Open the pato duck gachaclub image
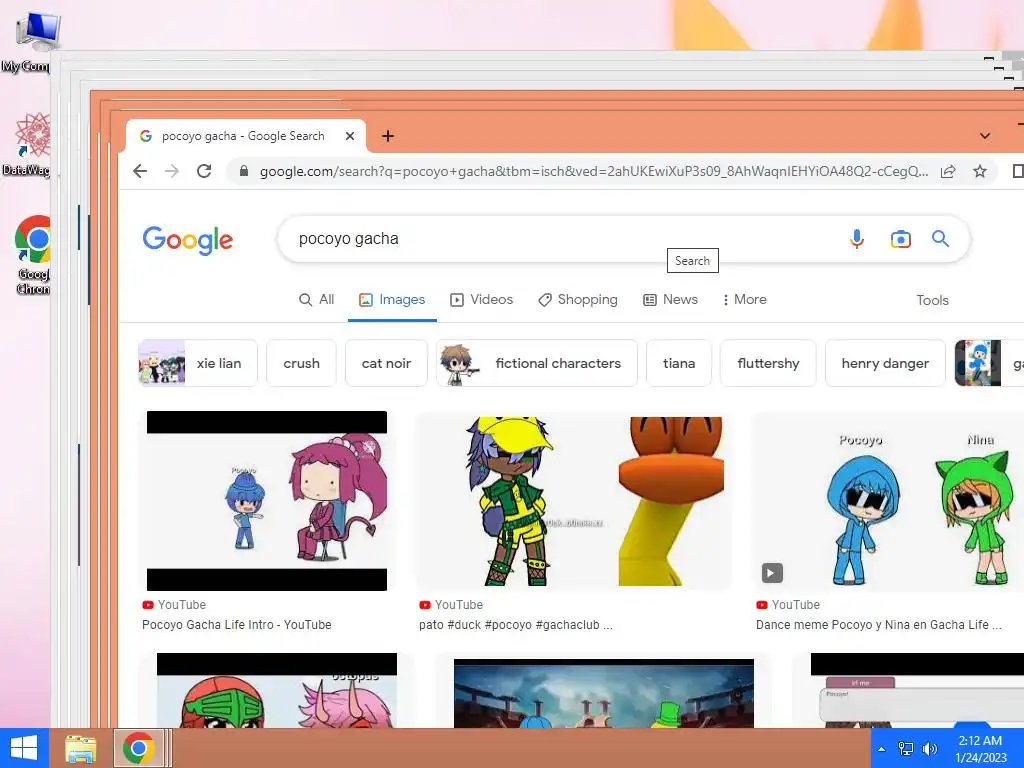The width and height of the screenshot is (1024, 768). [574, 501]
